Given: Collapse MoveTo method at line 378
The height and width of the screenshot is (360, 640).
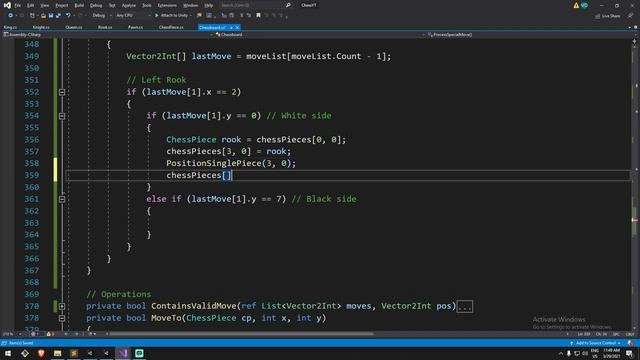Looking at the screenshot, I should tap(62, 318).
